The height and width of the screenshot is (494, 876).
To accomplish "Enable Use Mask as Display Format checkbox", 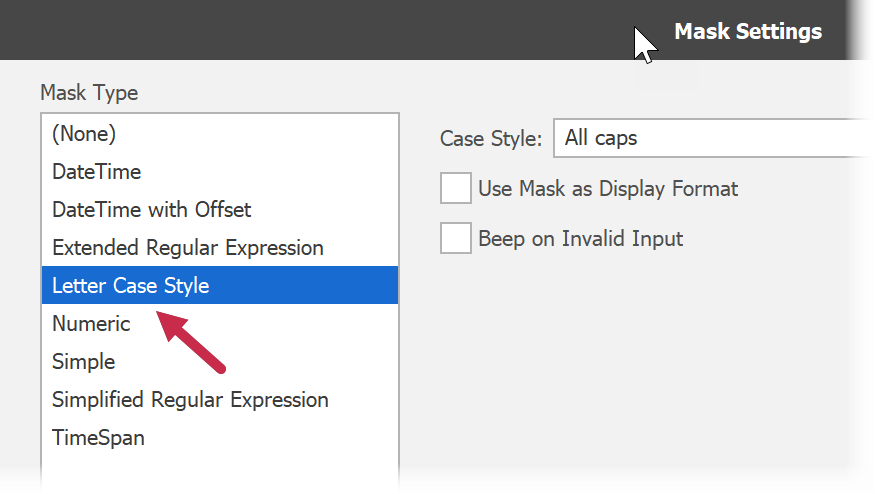I will (x=456, y=188).
